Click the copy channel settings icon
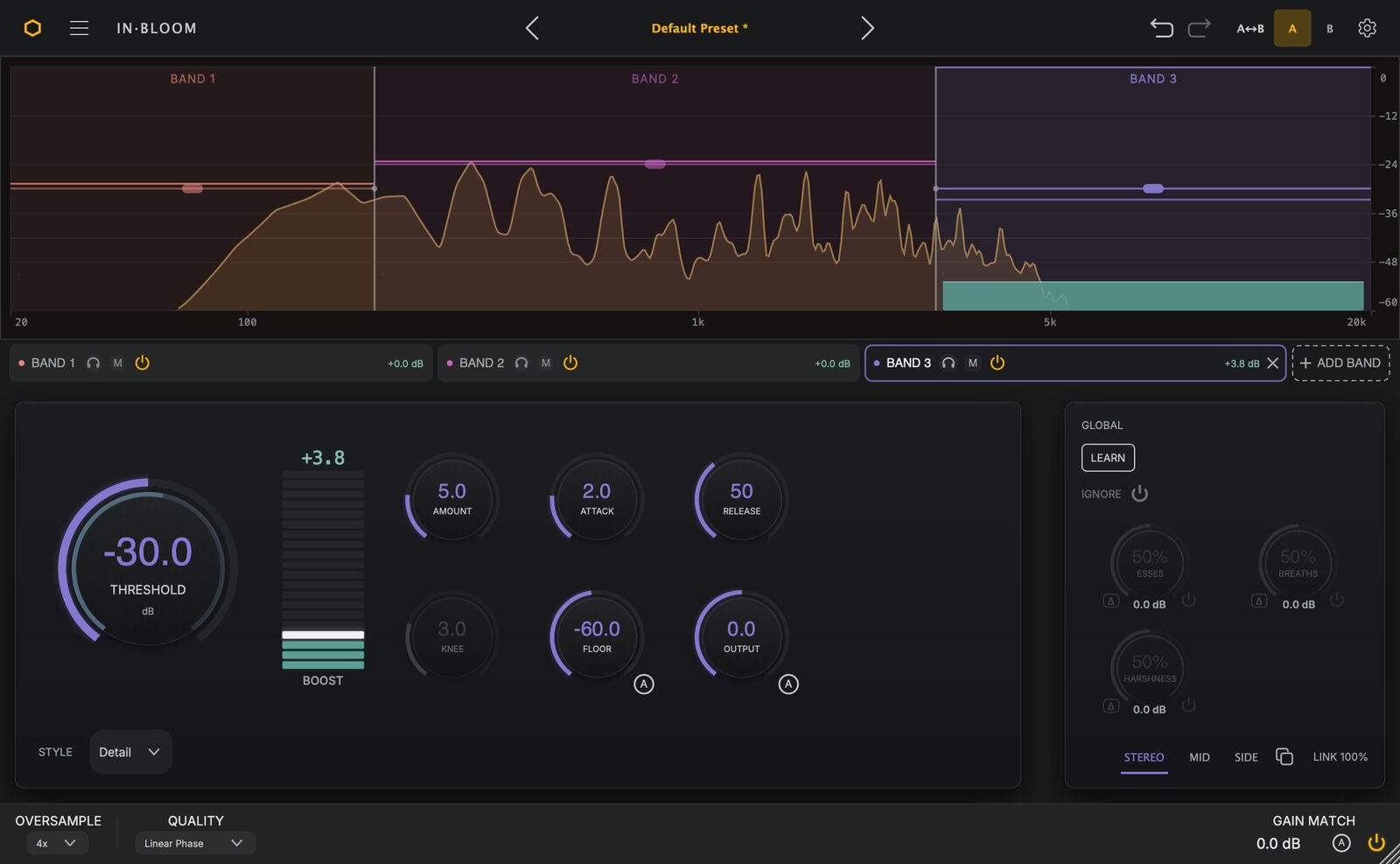The width and height of the screenshot is (1400, 864). pyautogui.click(x=1284, y=756)
